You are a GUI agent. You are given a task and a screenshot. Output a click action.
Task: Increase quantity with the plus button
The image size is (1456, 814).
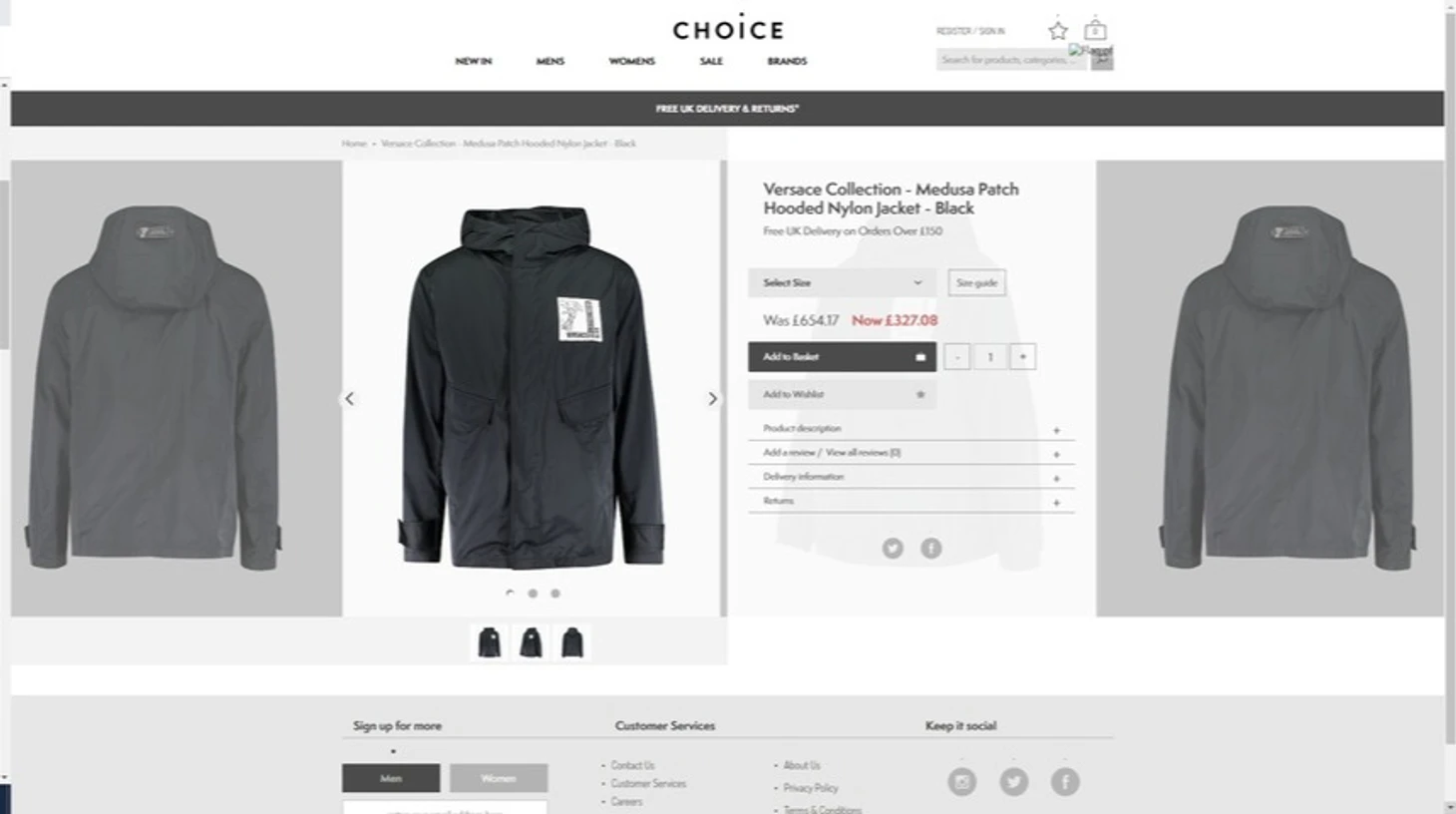(1022, 357)
